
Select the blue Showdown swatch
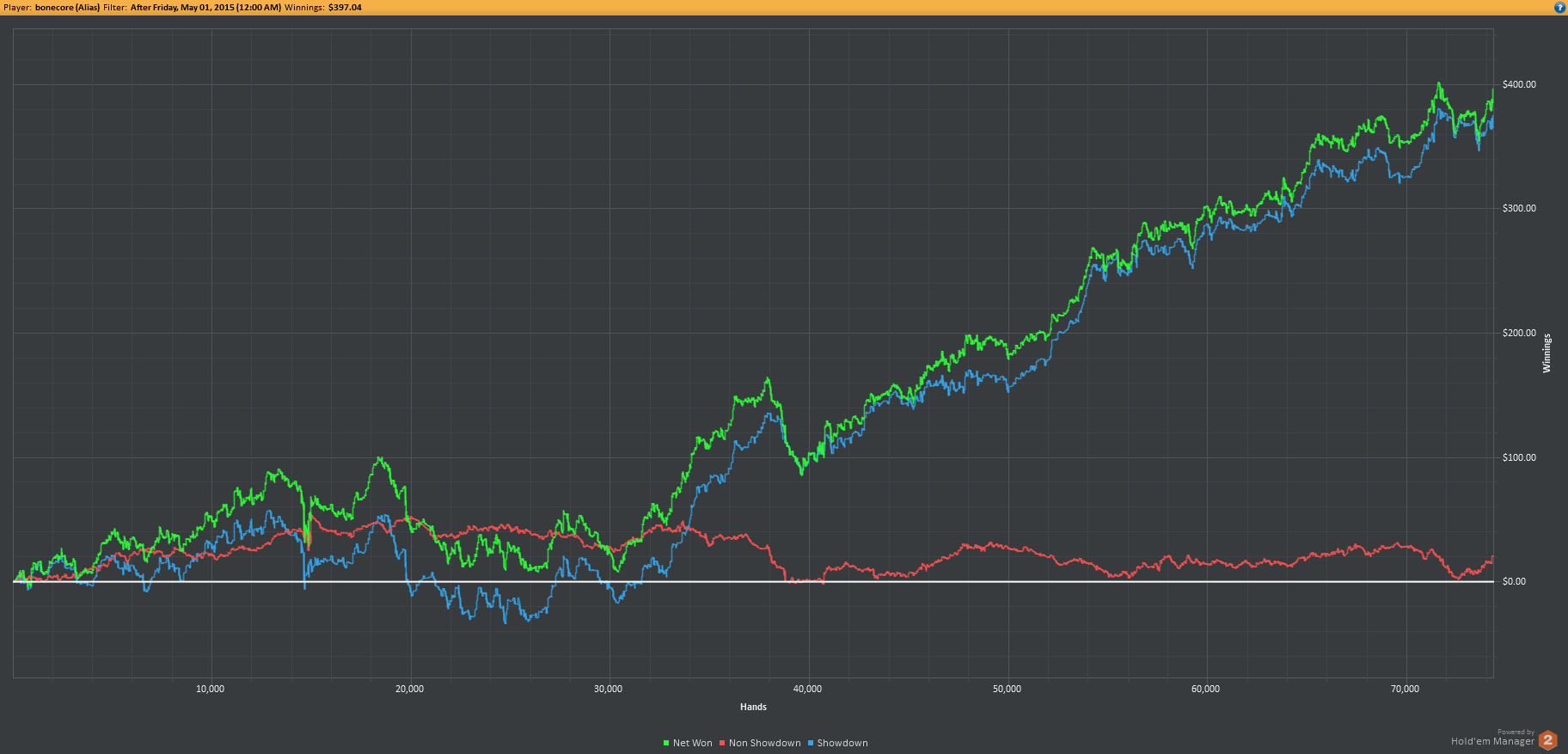[811, 743]
